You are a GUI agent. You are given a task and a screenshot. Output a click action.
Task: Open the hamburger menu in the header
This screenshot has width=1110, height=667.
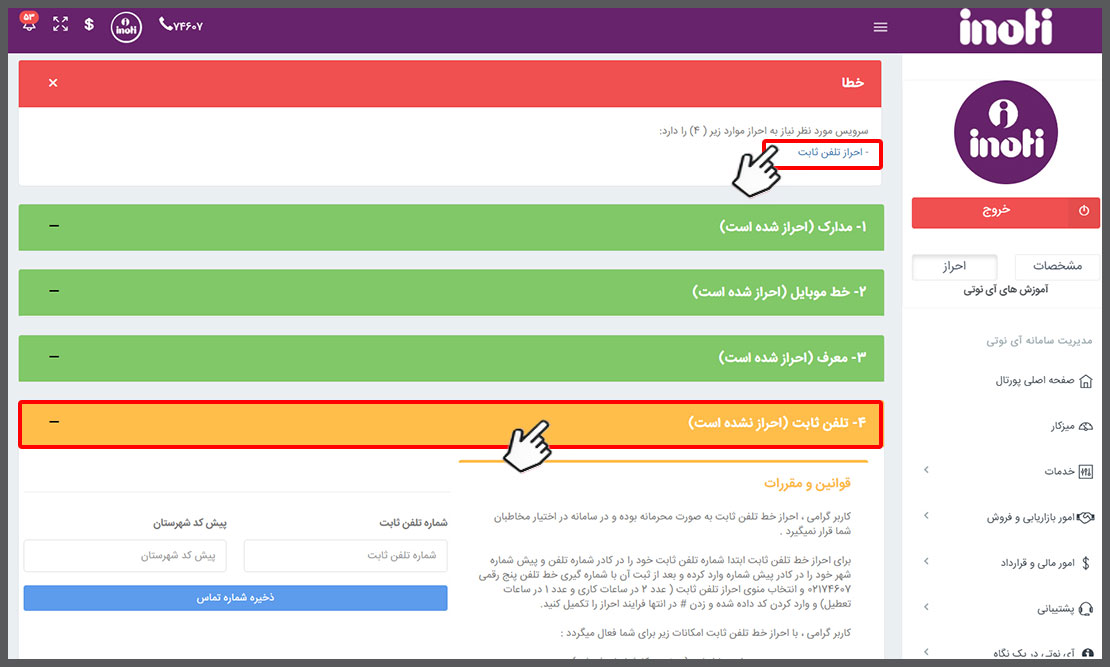click(x=880, y=27)
